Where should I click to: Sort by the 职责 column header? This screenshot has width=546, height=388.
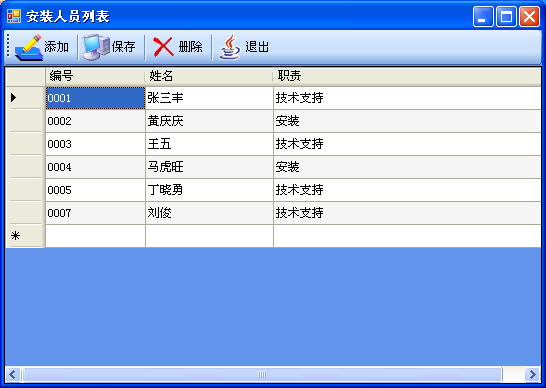[407, 77]
